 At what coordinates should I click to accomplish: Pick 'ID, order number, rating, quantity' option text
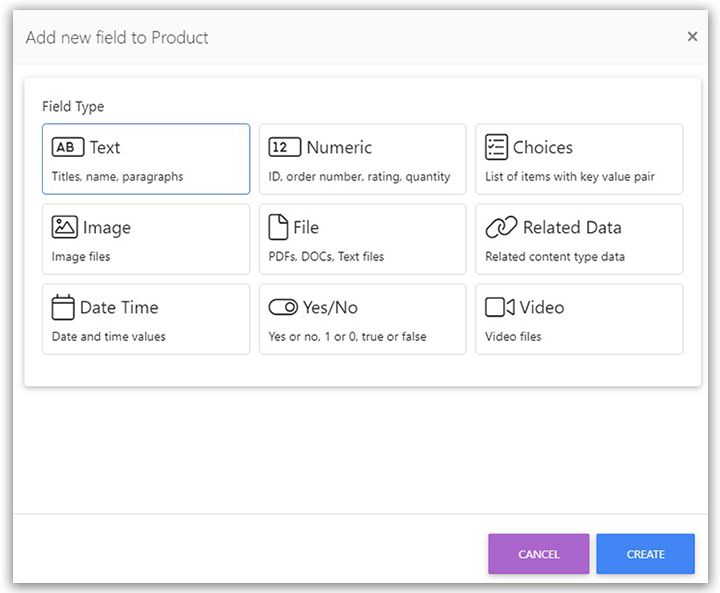360,177
